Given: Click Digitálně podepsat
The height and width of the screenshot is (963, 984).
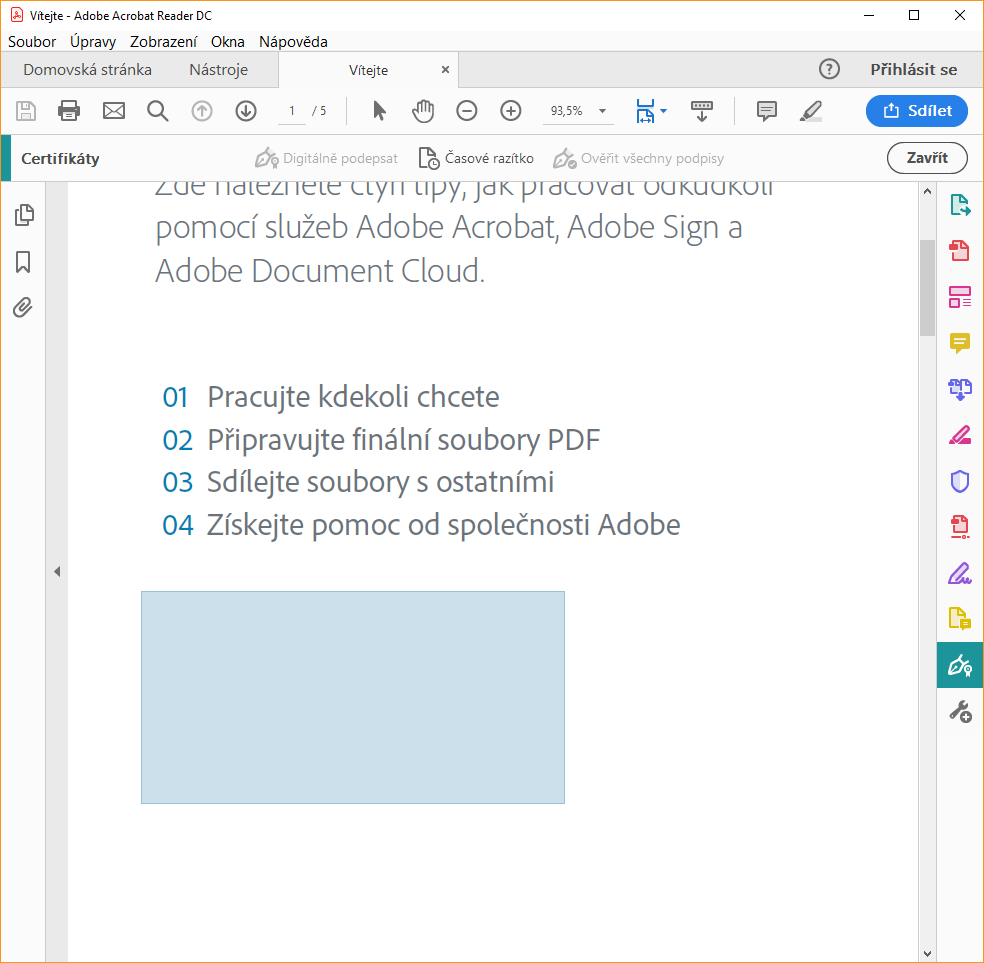Looking at the screenshot, I should pyautogui.click(x=326, y=158).
